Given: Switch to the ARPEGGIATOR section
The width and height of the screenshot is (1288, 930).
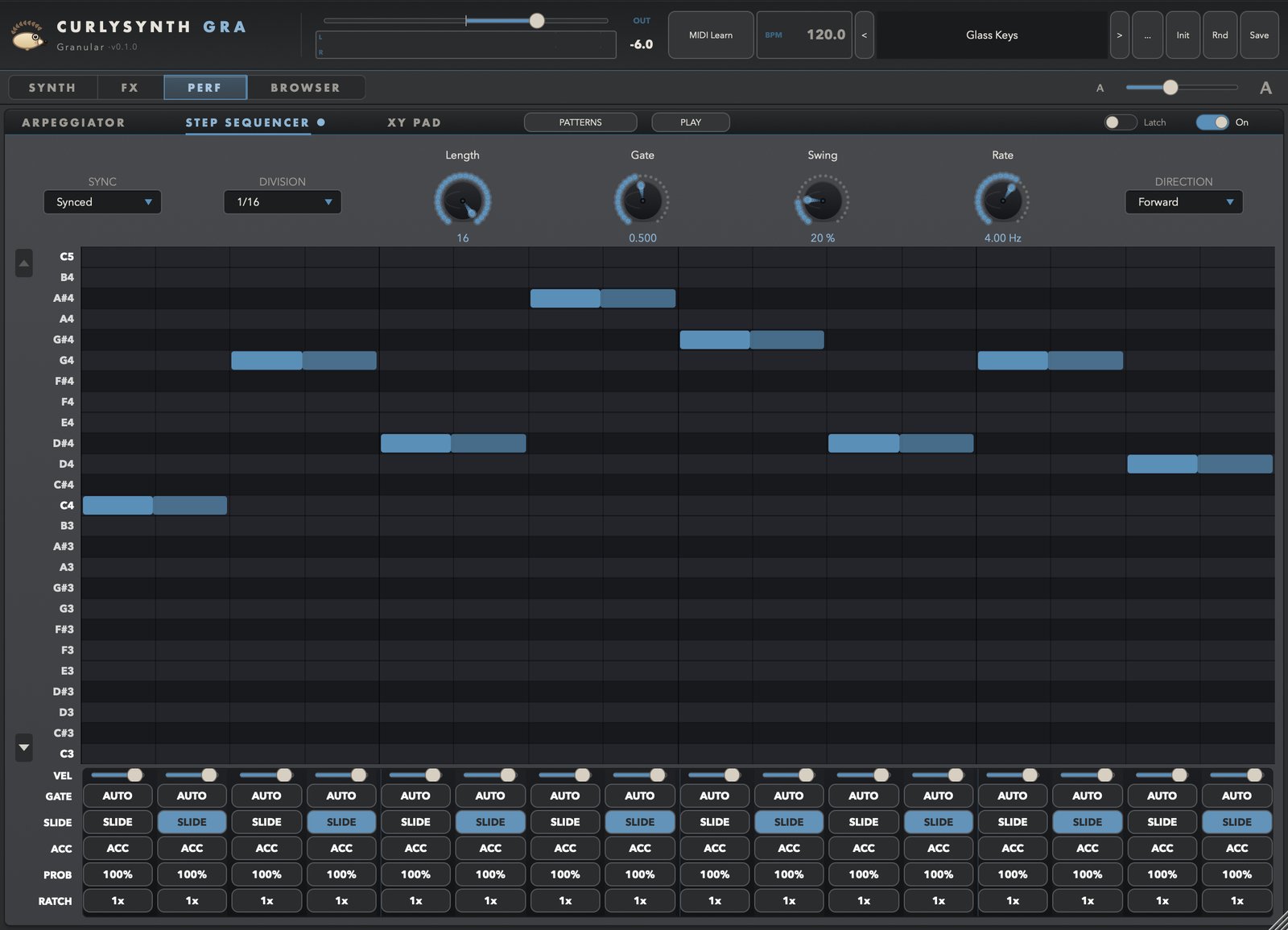Looking at the screenshot, I should point(73,122).
